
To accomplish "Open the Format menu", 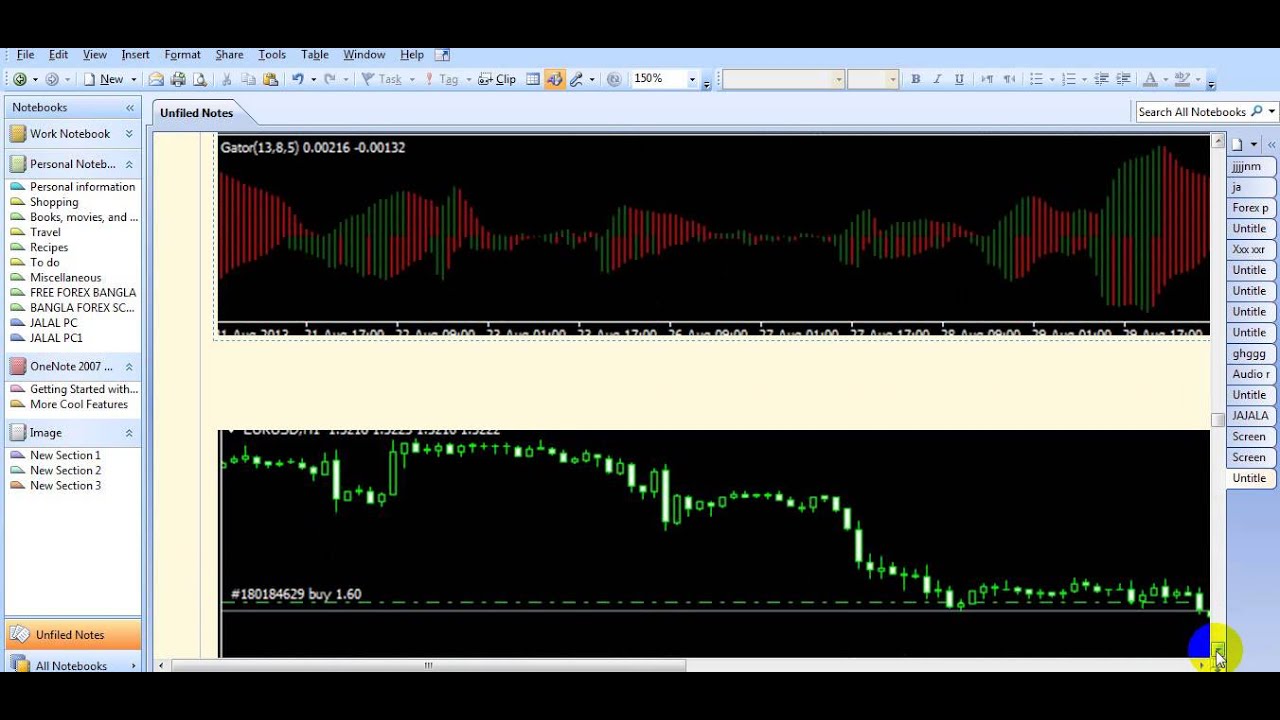I will [x=182, y=55].
